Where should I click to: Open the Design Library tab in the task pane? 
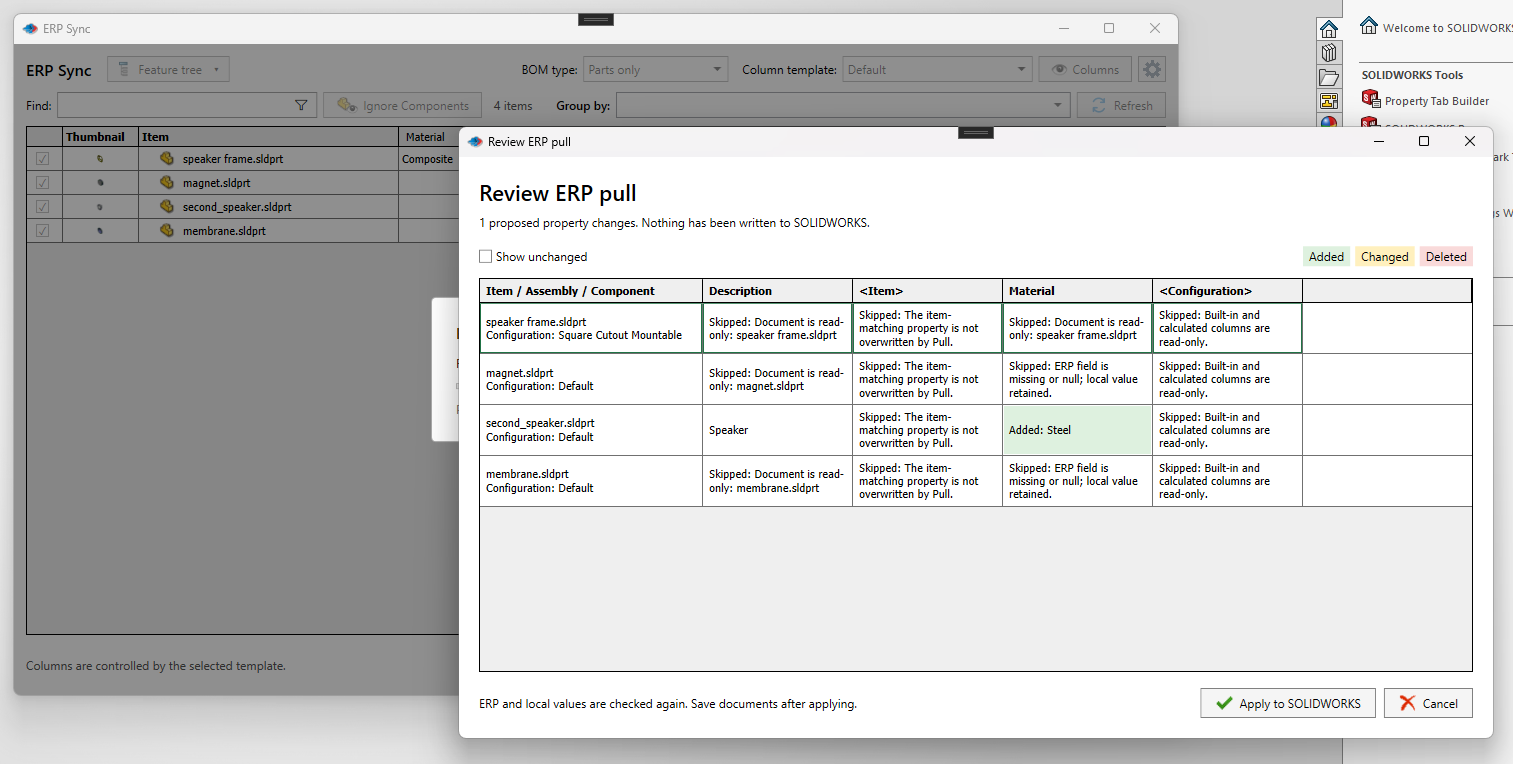[x=1328, y=53]
